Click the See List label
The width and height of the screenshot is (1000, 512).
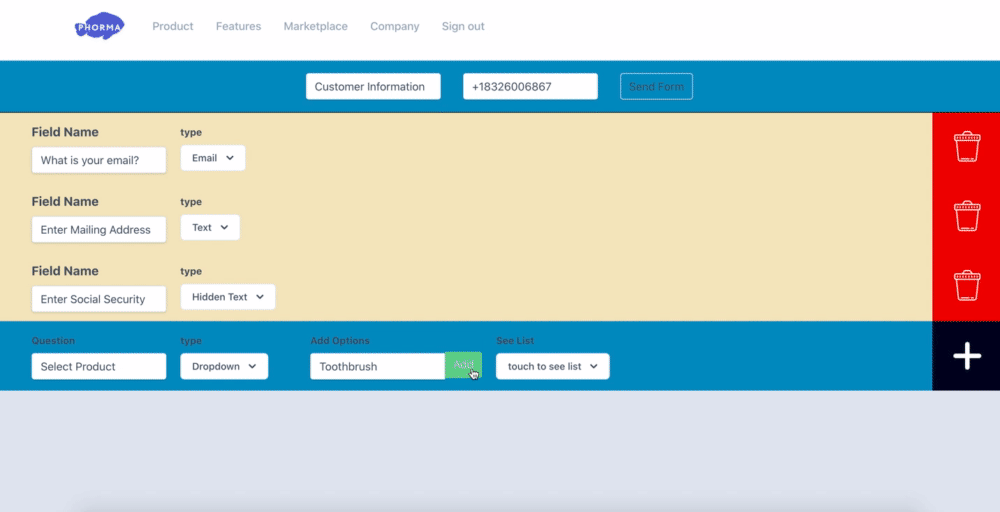pos(515,340)
